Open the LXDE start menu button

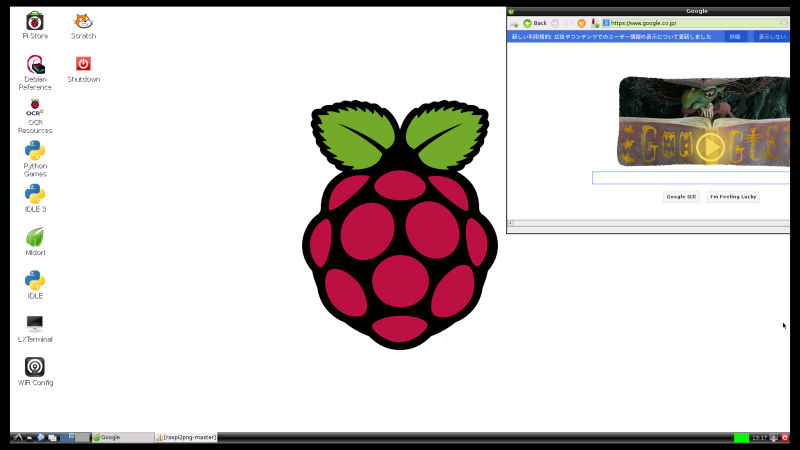point(17,437)
